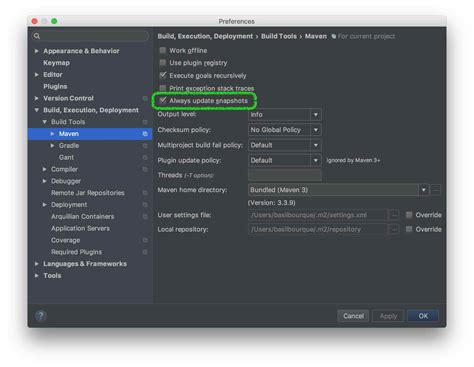Click project-level icon beside Required Plugins
This screenshot has width=474, height=367.
145,252
